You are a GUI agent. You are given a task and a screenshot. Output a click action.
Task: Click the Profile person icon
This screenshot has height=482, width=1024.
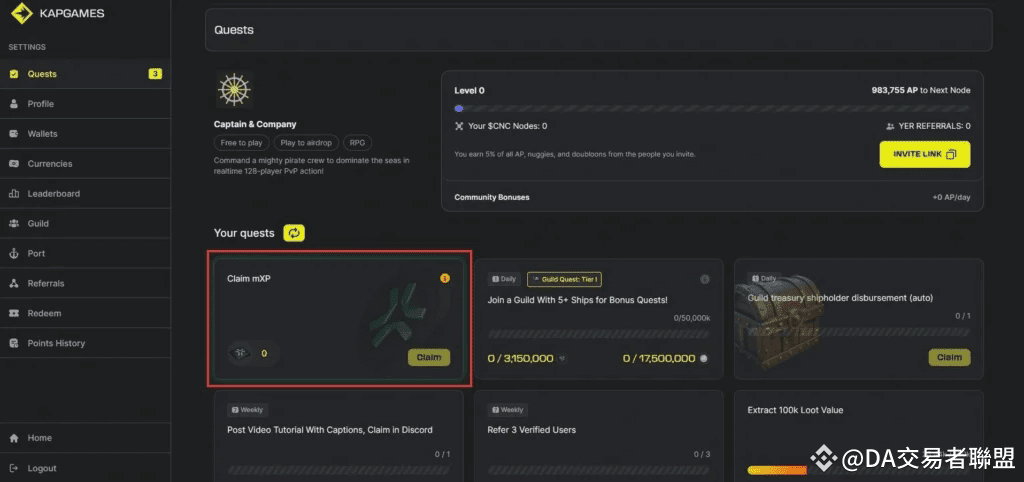(14, 104)
